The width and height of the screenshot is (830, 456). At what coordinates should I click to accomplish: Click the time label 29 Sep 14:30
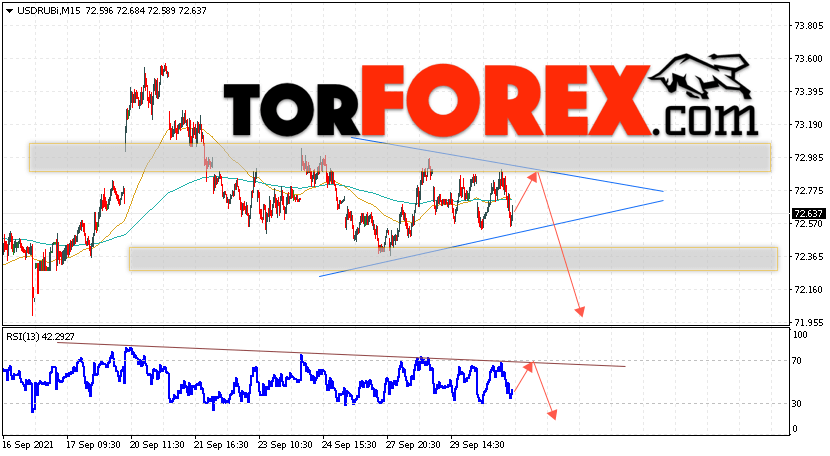tap(477, 445)
